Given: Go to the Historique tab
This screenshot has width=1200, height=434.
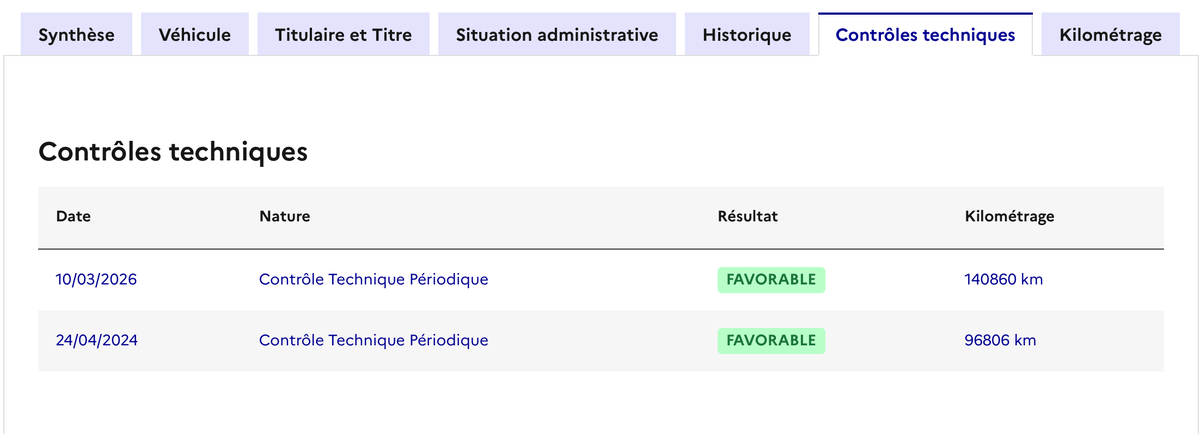Looking at the screenshot, I should tap(746, 35).
